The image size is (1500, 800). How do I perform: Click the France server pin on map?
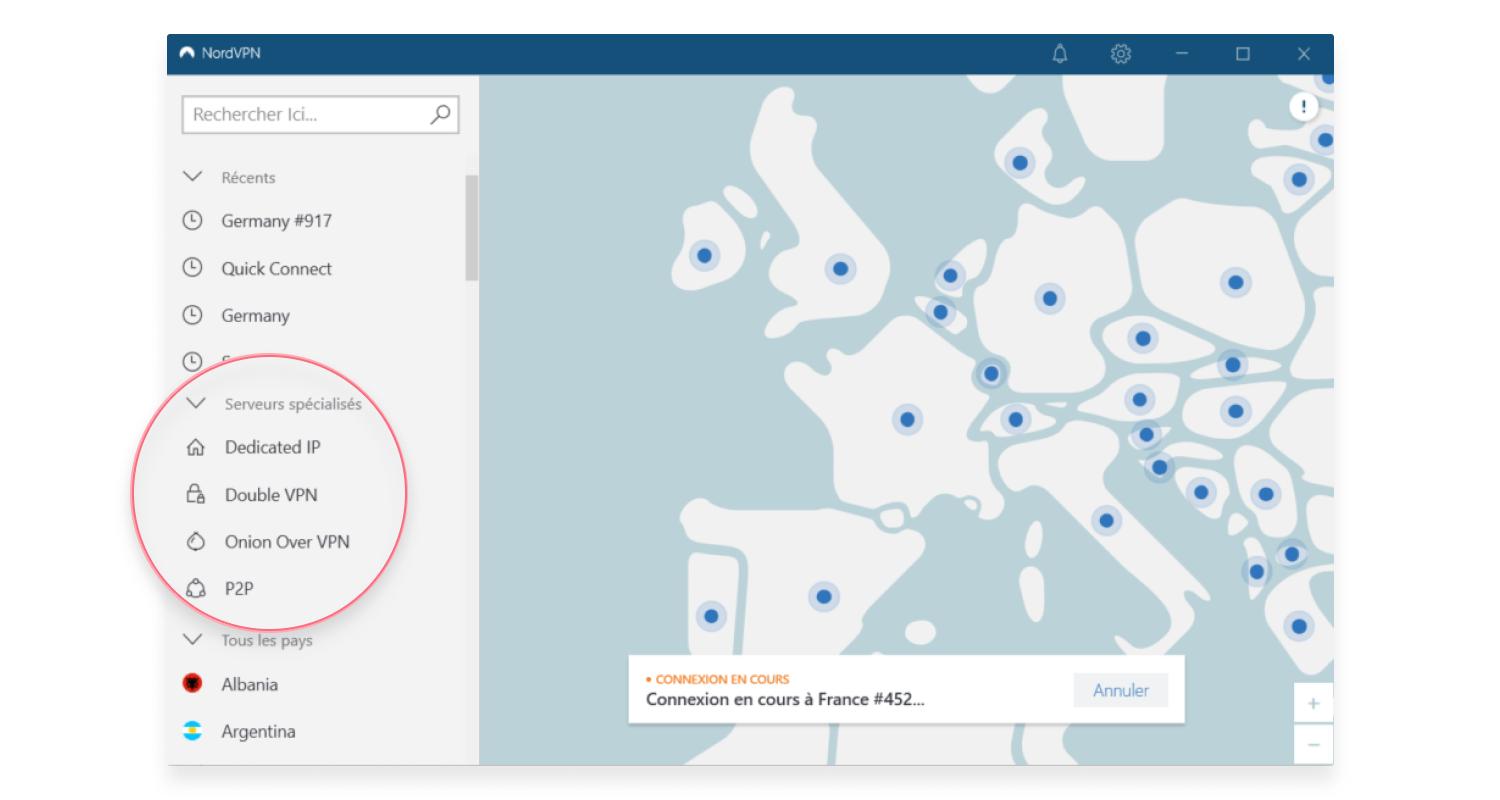(907, 419)
